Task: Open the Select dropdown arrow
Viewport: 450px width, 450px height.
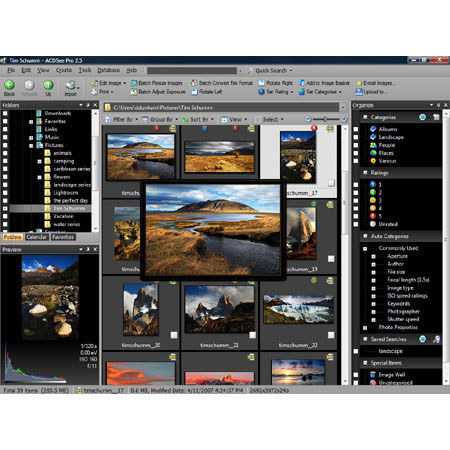Action: click(x=282, y=119)
